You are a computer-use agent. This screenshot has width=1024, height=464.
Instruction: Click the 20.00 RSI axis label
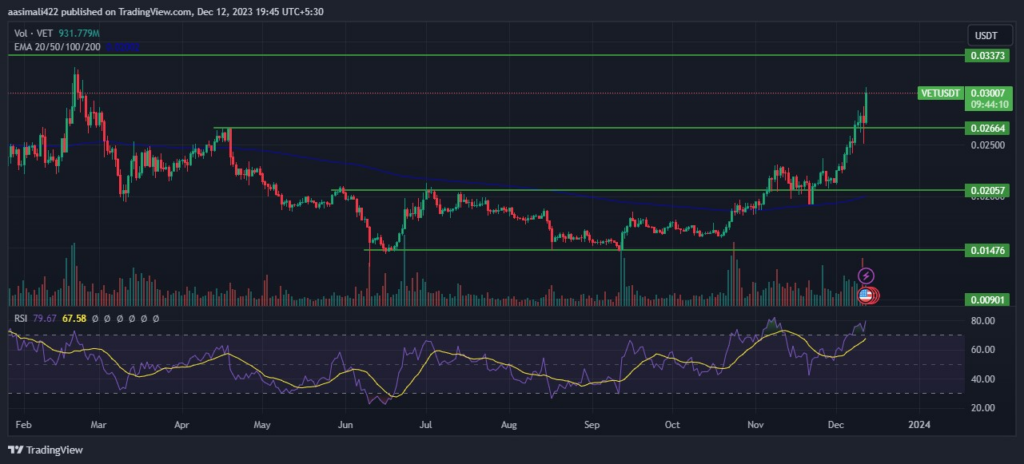pyautogui.click(x=982, y=407)
